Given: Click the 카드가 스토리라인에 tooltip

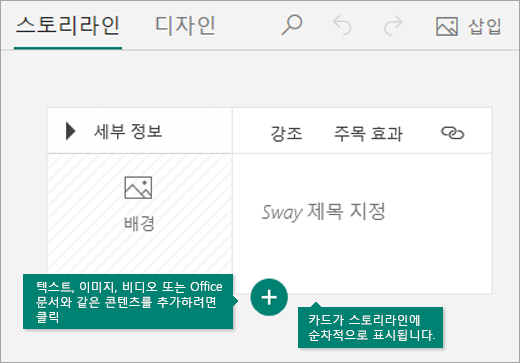Looking at the screenshot, I should [370, 327].
